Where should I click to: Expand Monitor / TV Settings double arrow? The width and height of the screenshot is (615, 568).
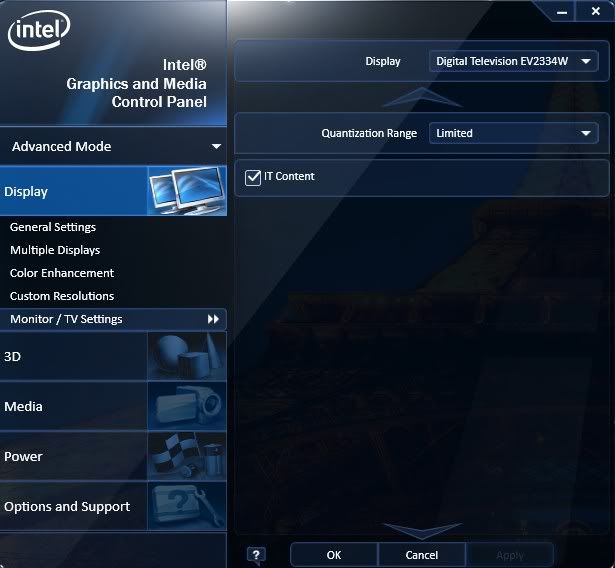point(213,319)
